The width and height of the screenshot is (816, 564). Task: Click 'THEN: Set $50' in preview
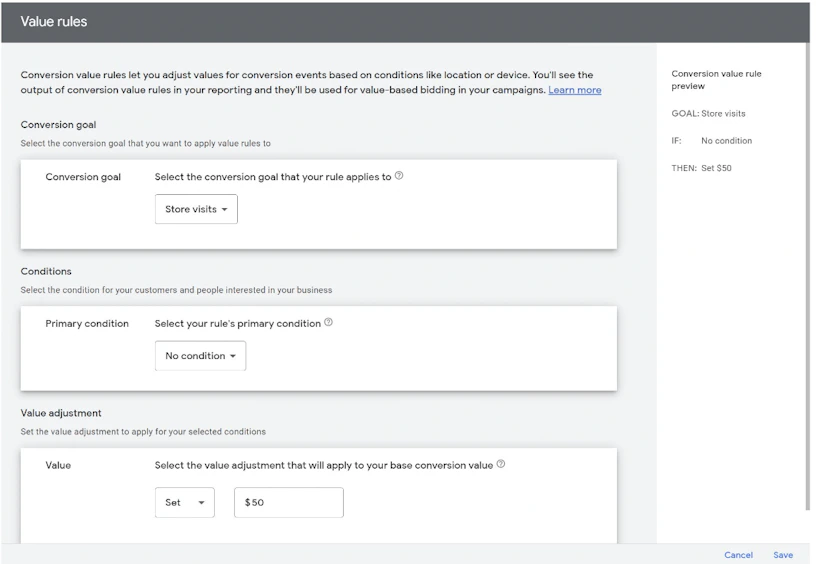coord(701,168)
